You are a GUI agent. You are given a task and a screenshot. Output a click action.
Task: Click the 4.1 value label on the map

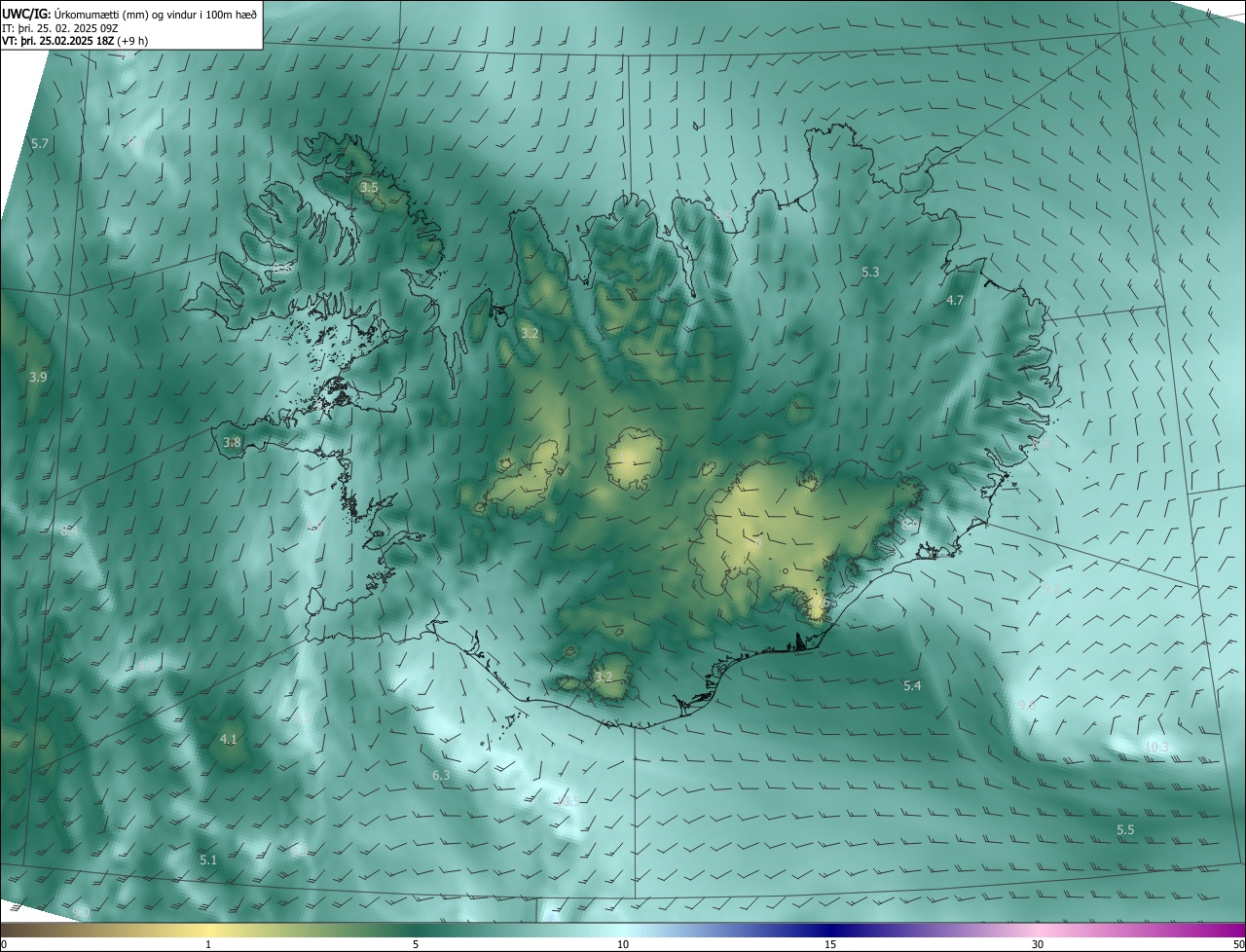(229, 740)
